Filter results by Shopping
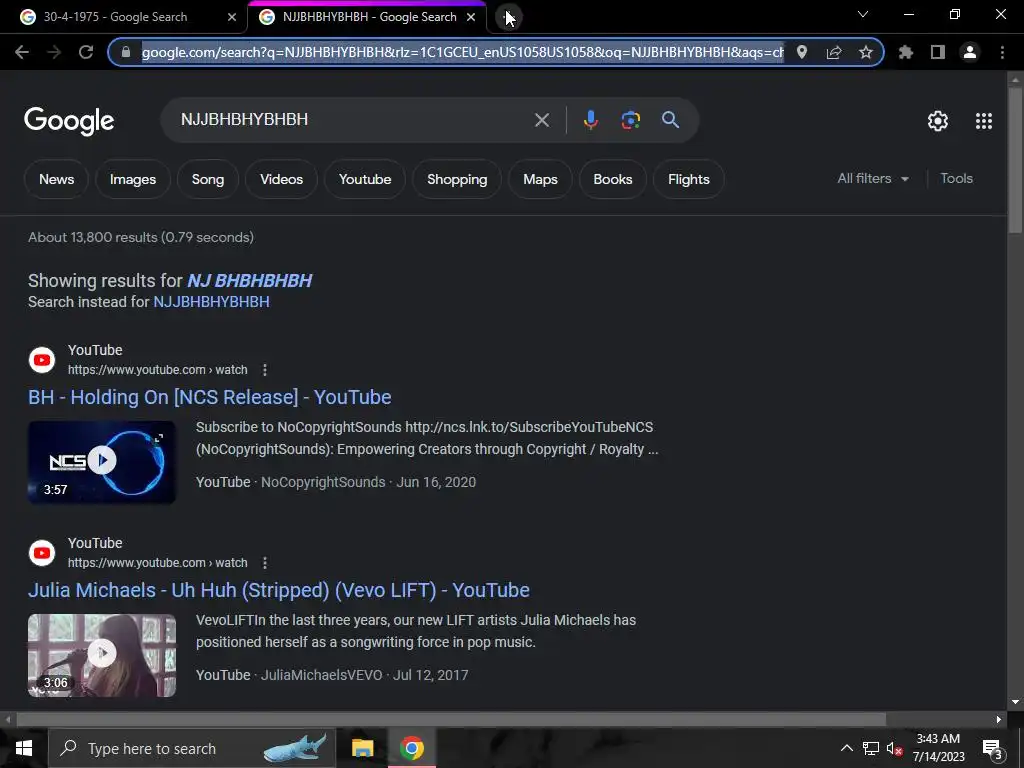This screenshot has width=1024, height=768. pyautogui.click(x=457, y=179)
